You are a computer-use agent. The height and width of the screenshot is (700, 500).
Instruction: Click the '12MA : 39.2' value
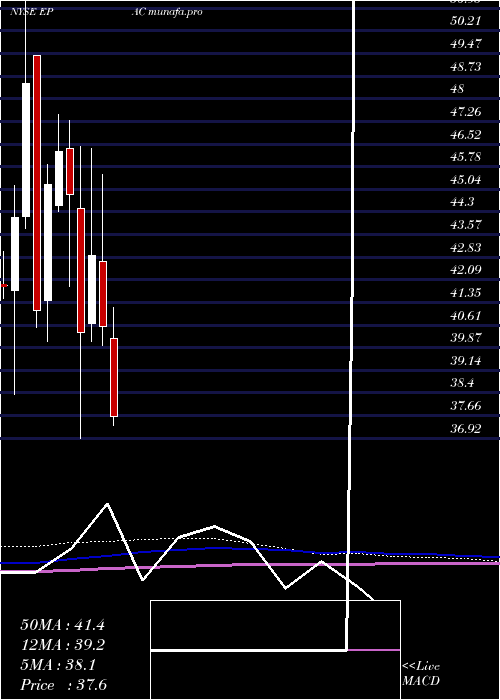click(x=62, y=645)
